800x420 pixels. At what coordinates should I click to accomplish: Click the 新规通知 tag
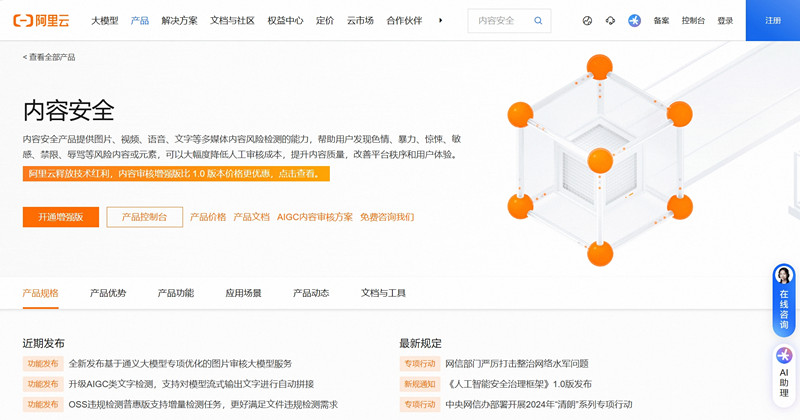[420, 384]
